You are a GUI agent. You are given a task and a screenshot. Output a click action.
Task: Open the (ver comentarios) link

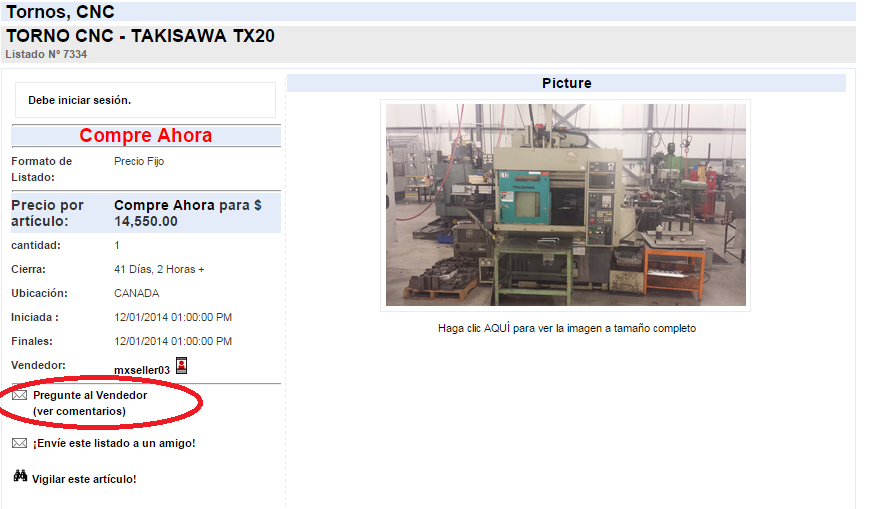[x=79, y=411]
